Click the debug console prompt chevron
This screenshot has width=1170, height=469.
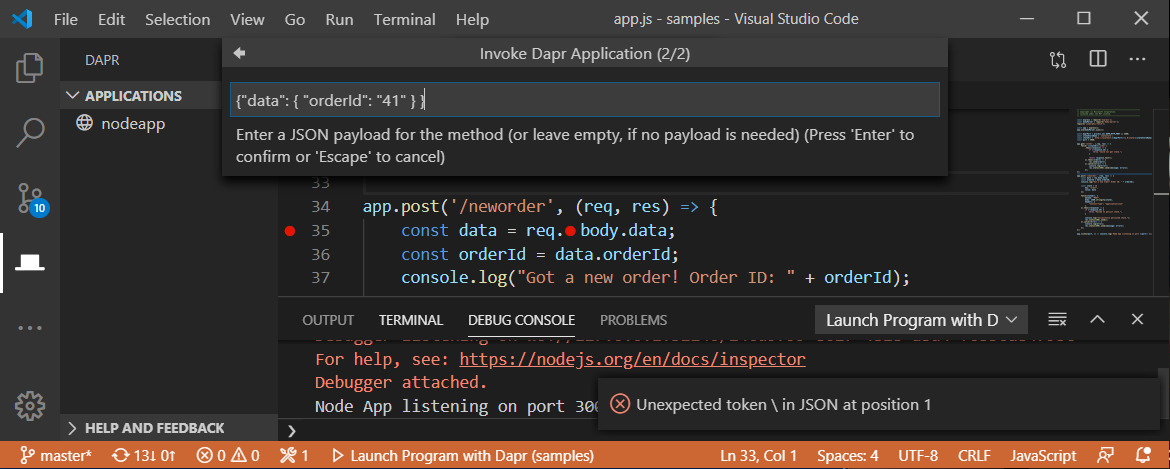pos(292,431)
